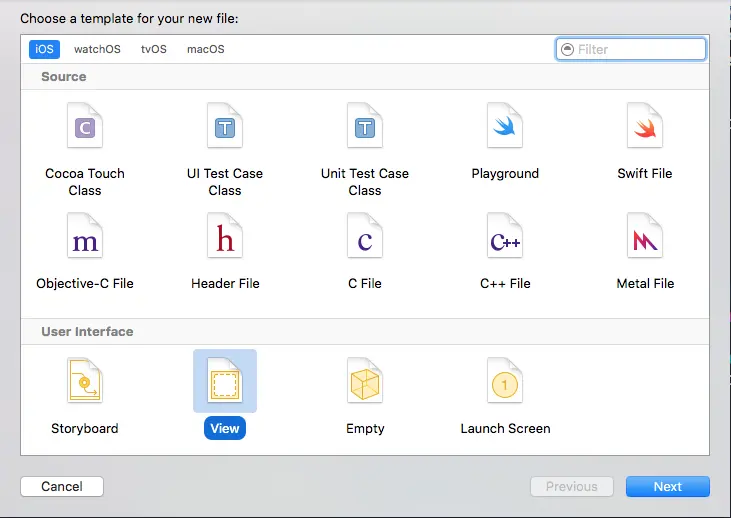Switch to the iOS platform tab
Image resolution: width=731 pixels, height=518 pixels.
pos(44,49)
